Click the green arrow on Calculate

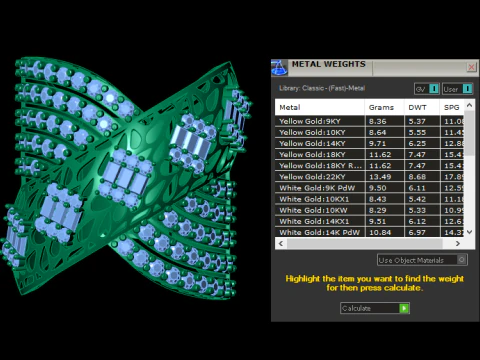pos(404,308)
